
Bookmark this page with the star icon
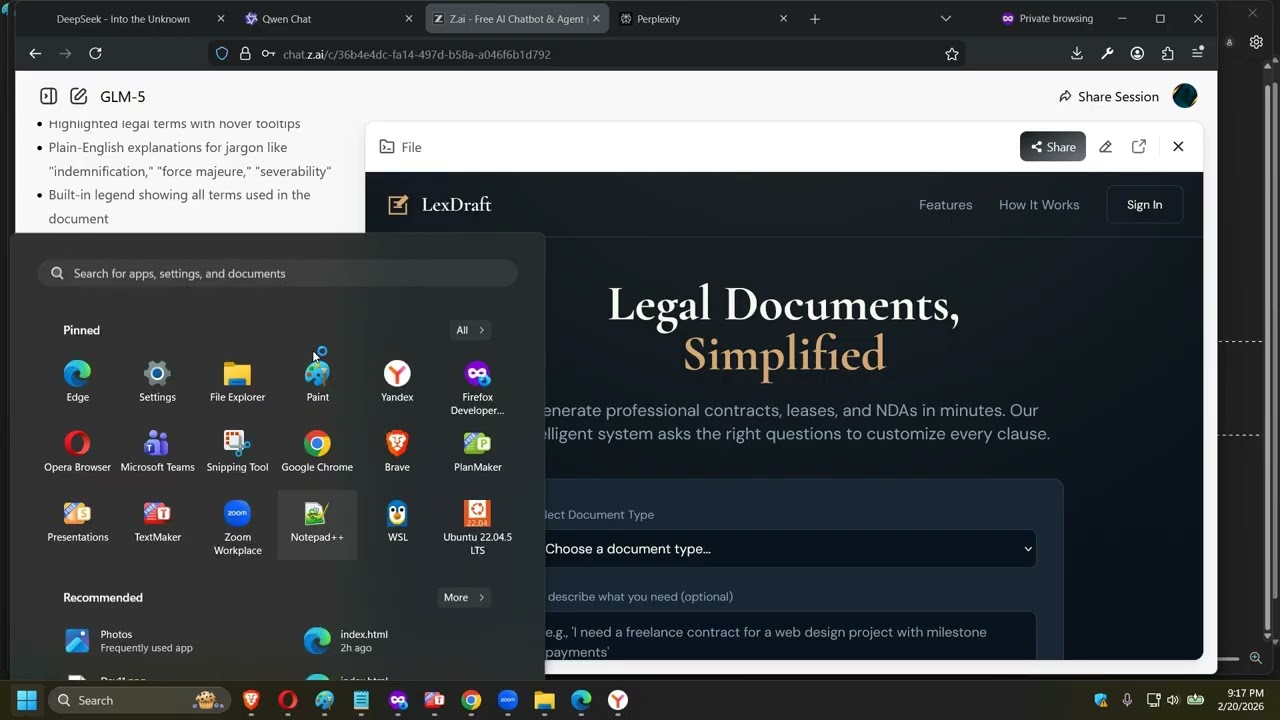click(952, 54)
